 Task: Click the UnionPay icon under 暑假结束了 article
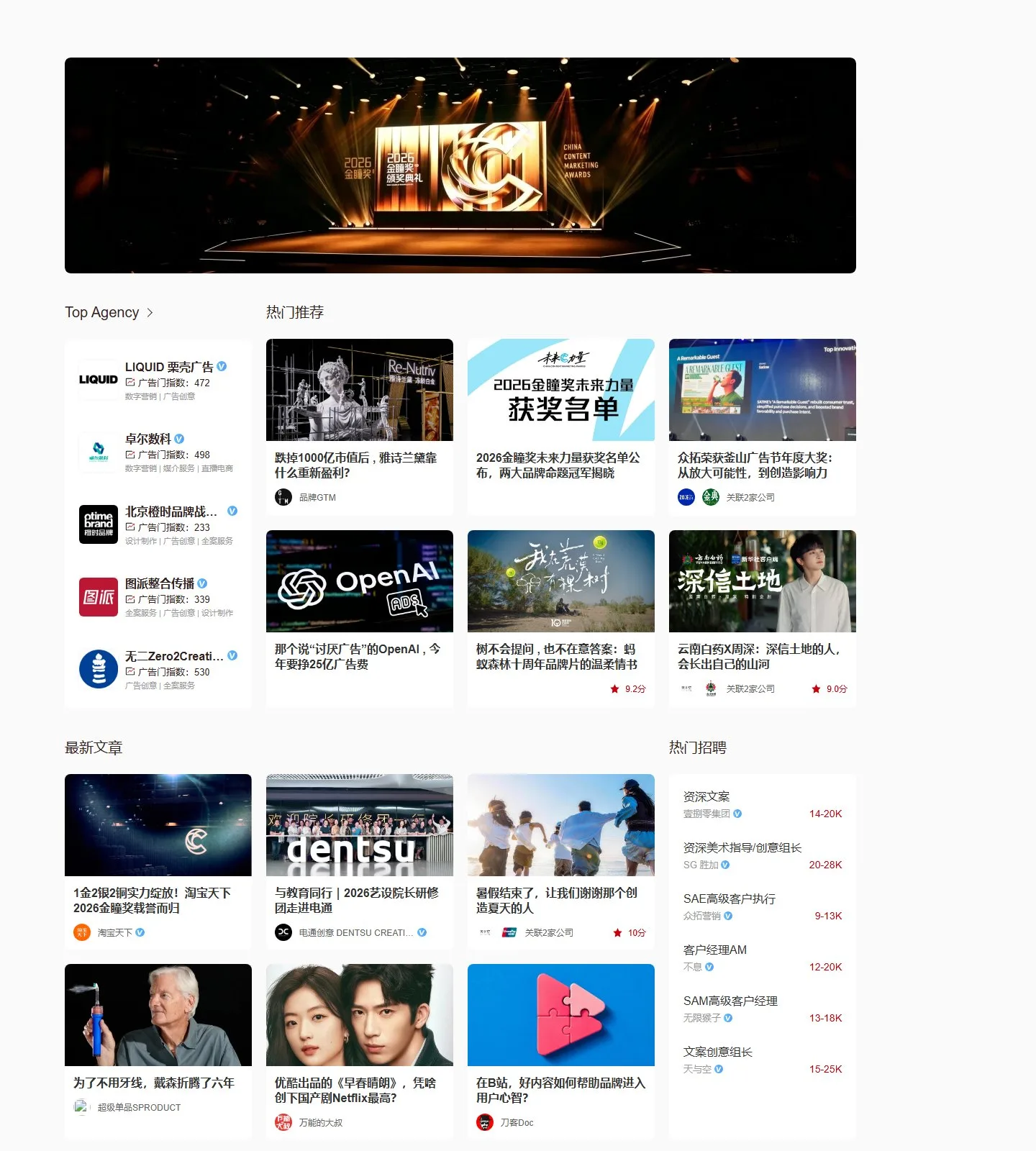[x=509, y=932]
